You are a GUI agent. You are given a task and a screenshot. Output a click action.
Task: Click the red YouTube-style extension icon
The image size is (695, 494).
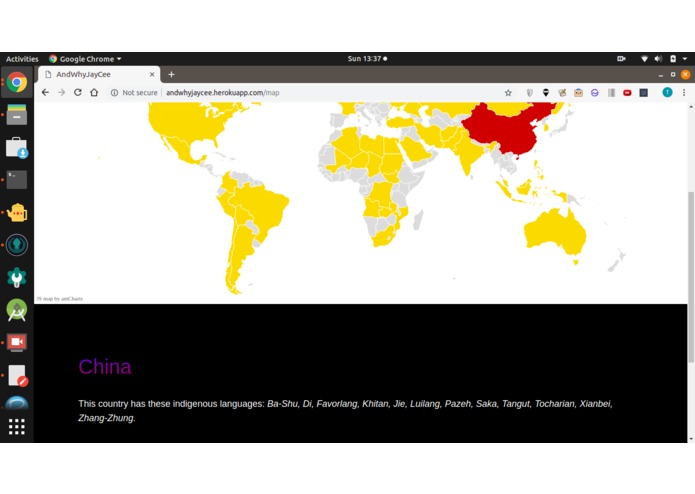(627, 93)
